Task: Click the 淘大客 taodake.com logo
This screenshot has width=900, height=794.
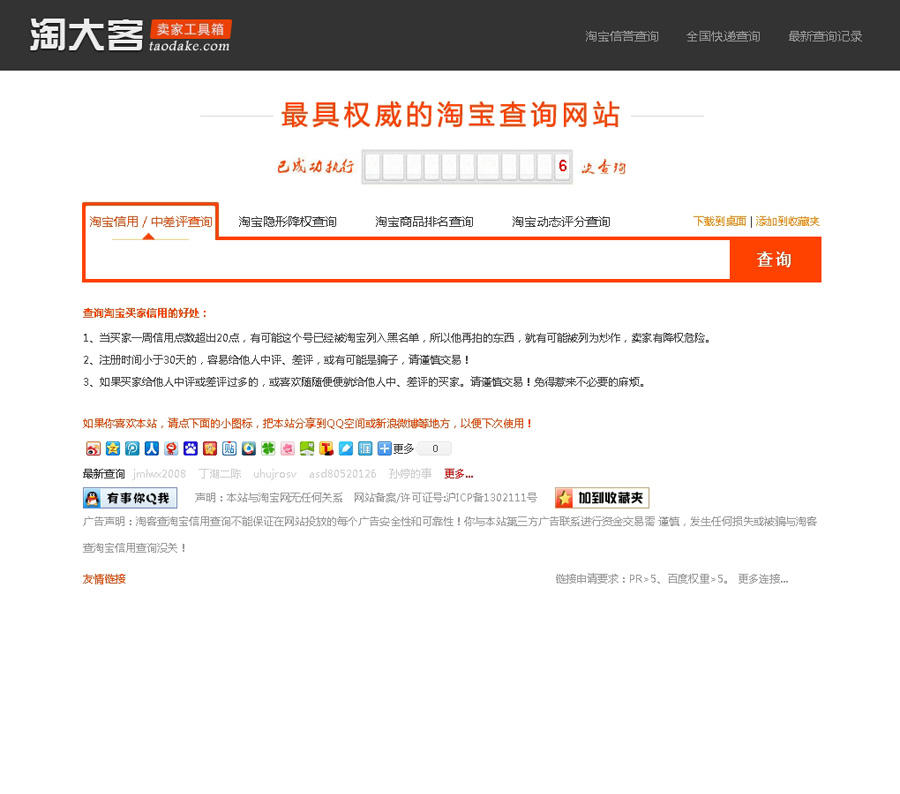Action: (x=130, y=34)
